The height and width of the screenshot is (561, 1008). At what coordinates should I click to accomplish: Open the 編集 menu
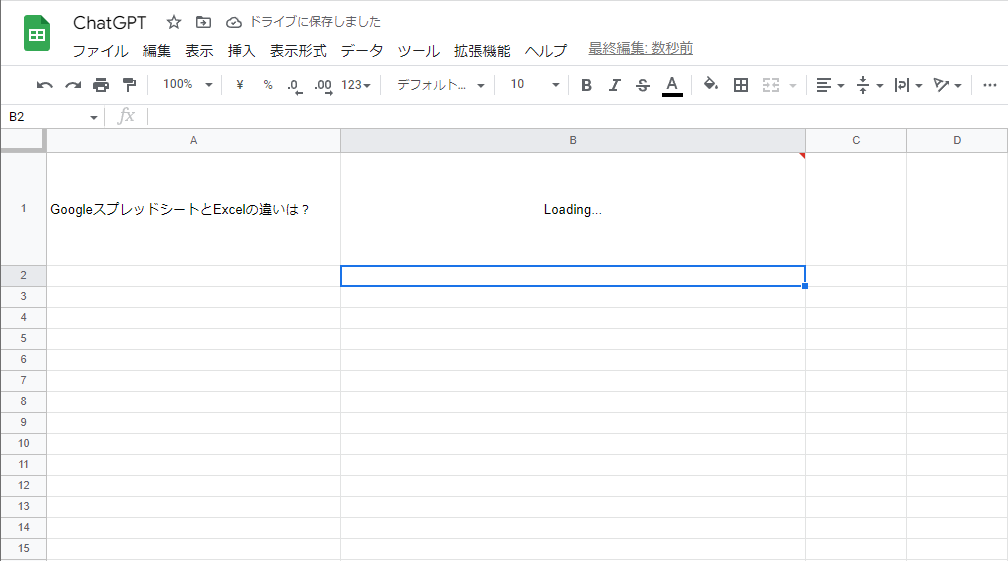coord(157,51)
